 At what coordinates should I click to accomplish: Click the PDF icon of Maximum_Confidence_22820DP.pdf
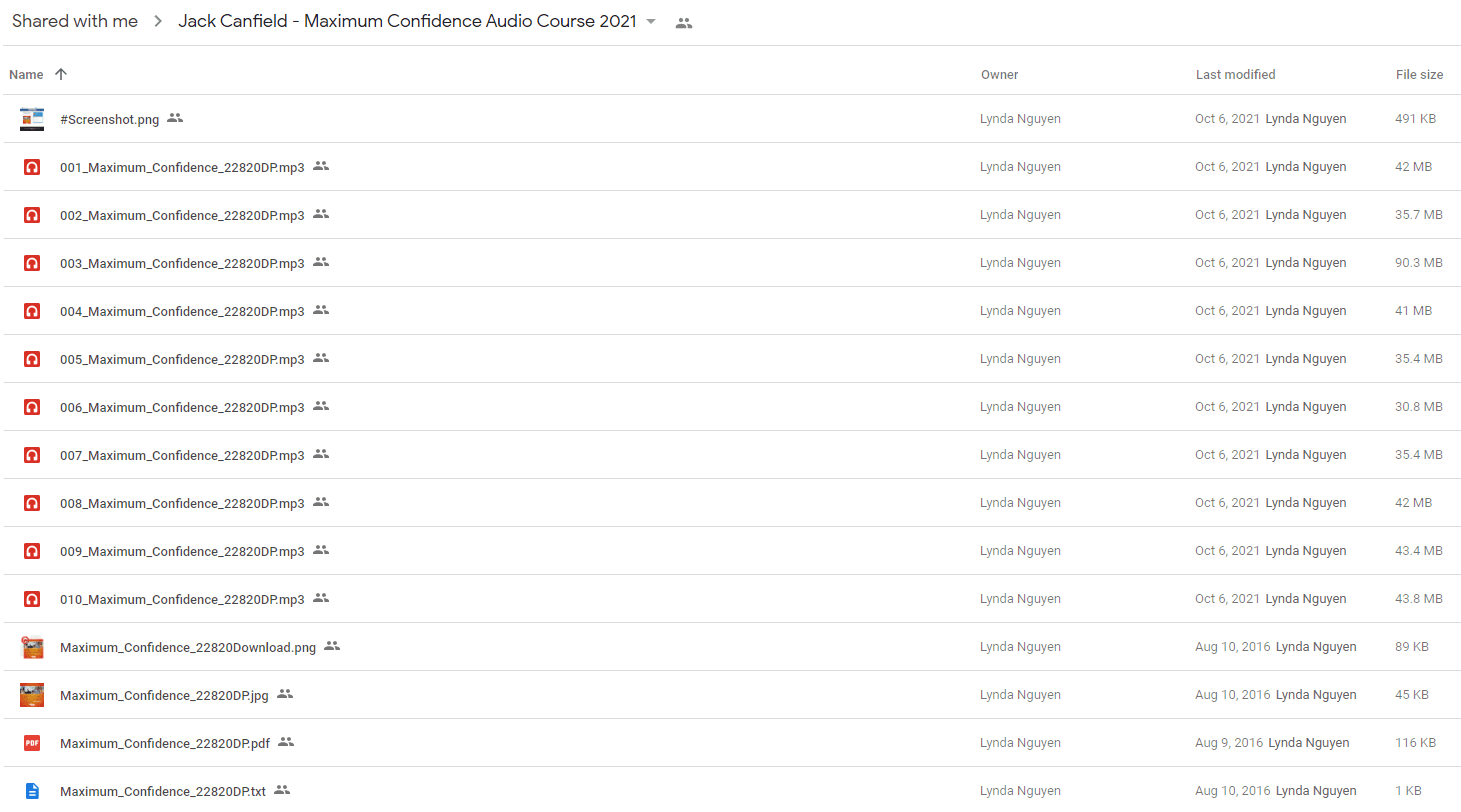(32, 743)
